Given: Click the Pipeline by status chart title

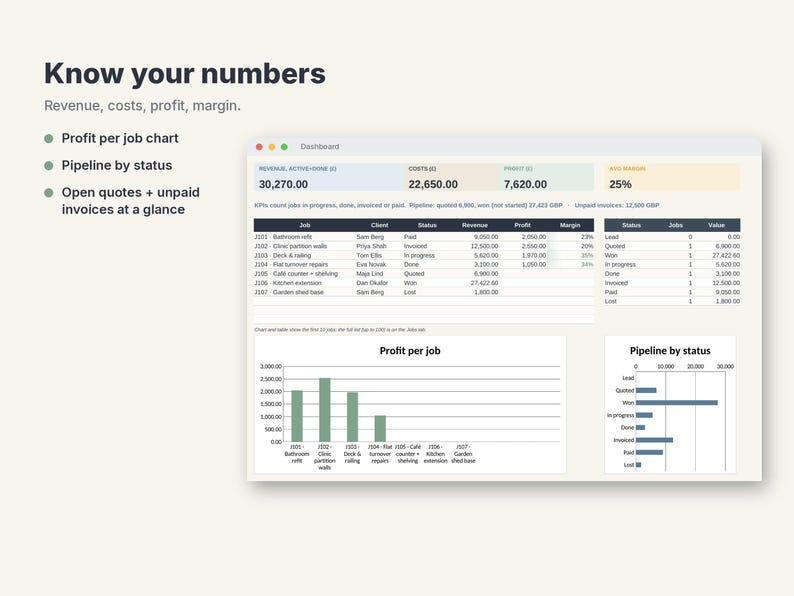Looking at the screenshot, I should coord(670,350).
